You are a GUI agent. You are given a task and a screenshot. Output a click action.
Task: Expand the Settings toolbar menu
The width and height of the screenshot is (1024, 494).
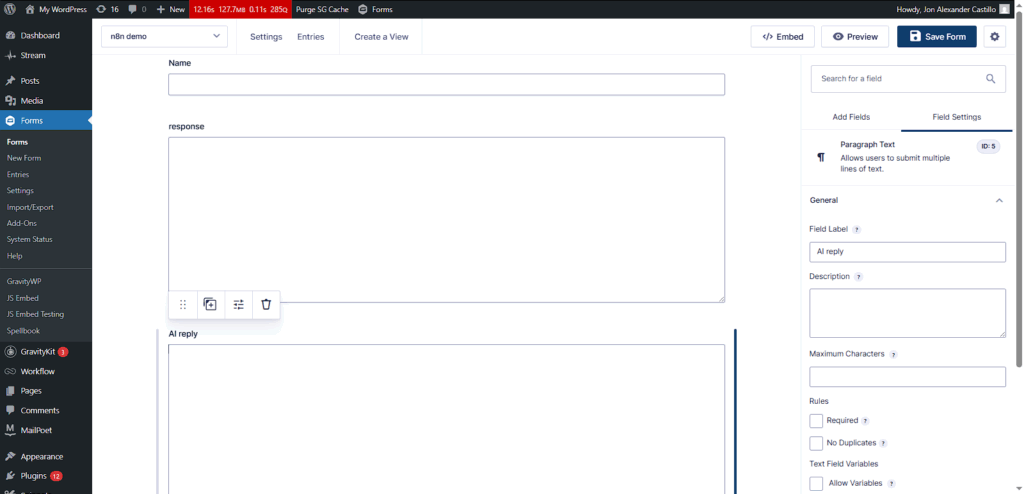[x=266, y=37]
